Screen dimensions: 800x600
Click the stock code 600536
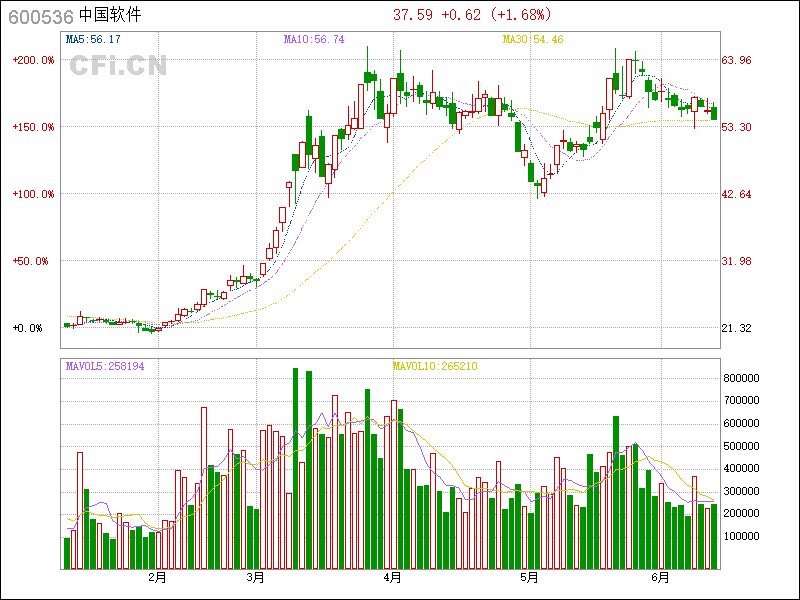tap(39, 16)
